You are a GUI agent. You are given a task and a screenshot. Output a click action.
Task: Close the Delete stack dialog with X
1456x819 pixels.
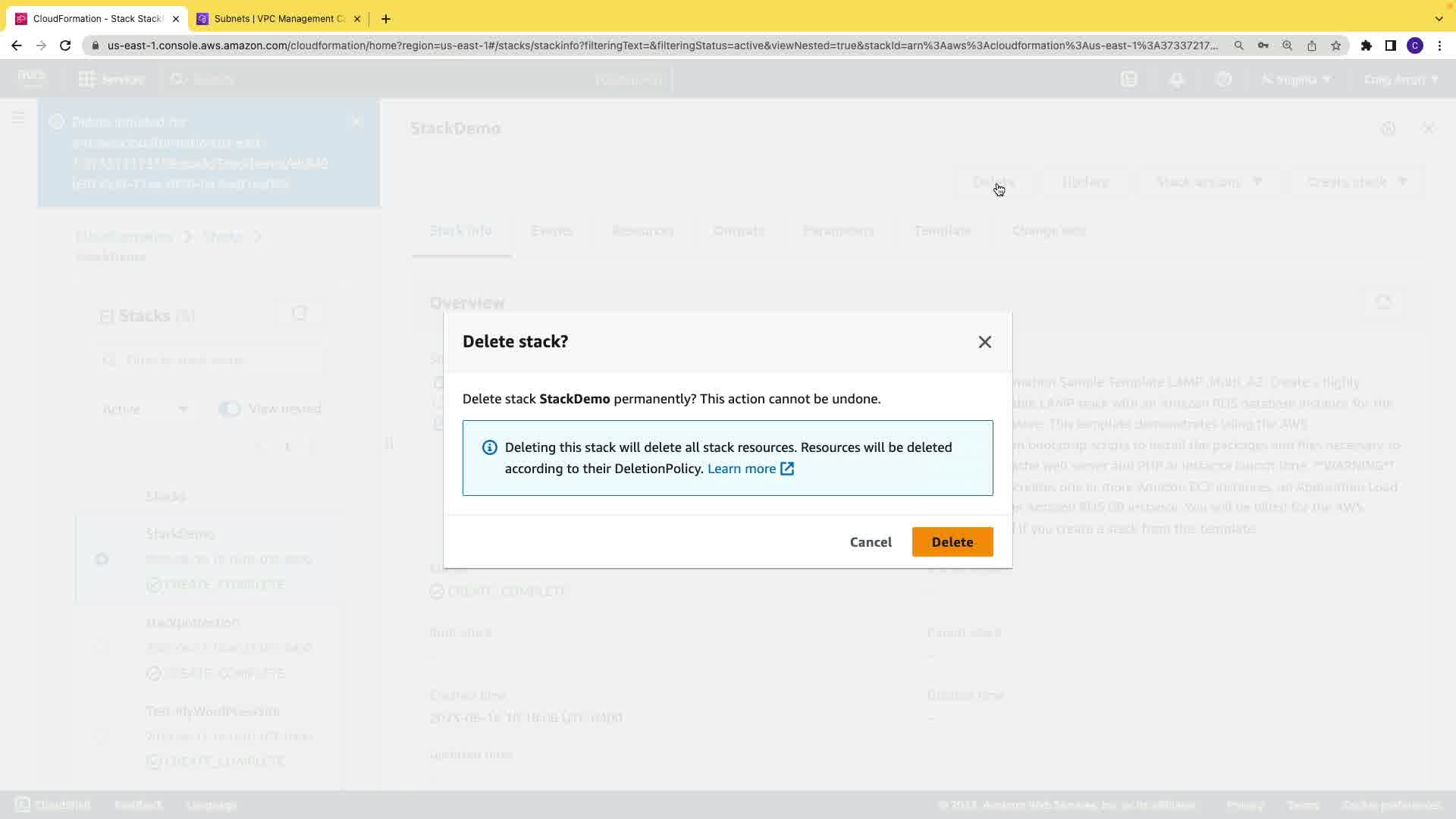[984, 342]
